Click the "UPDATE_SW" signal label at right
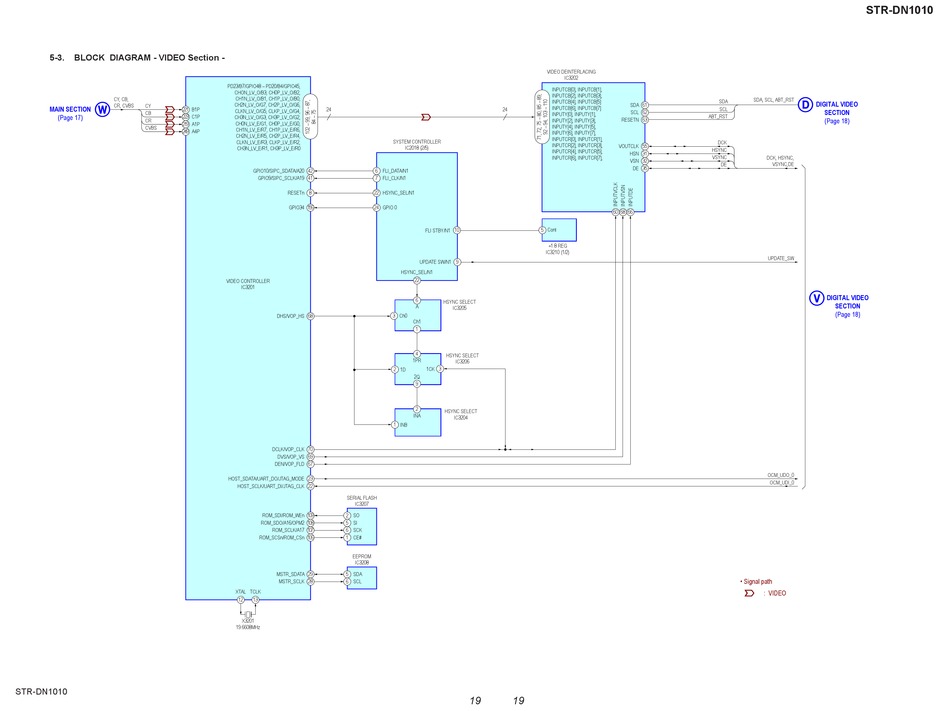This screenshot has height=711, width=950. tap(781, 259)
